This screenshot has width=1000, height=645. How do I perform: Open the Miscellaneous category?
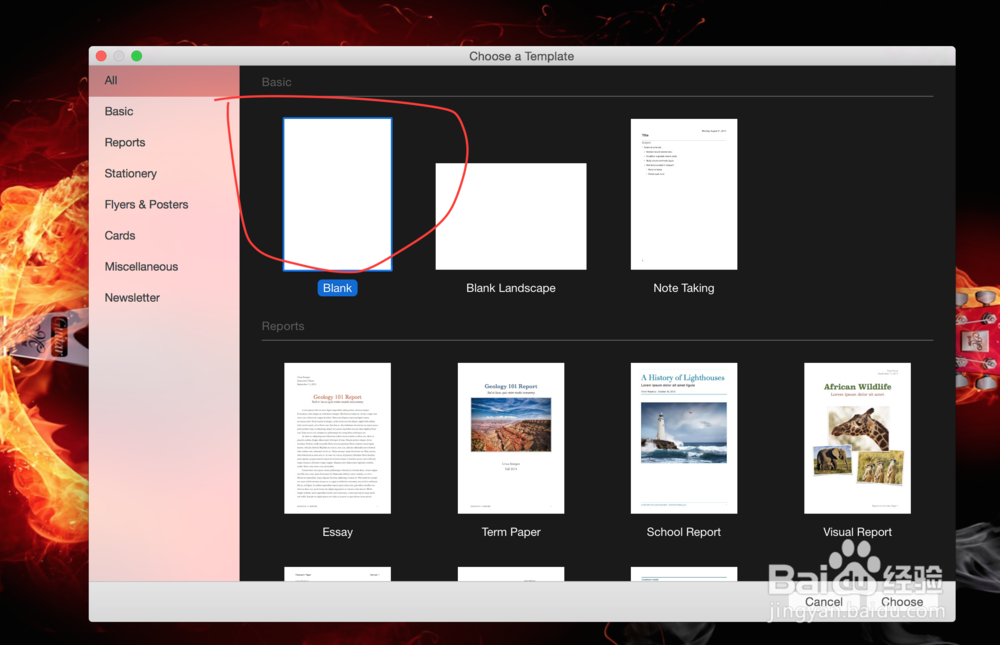tap(164, 267)
